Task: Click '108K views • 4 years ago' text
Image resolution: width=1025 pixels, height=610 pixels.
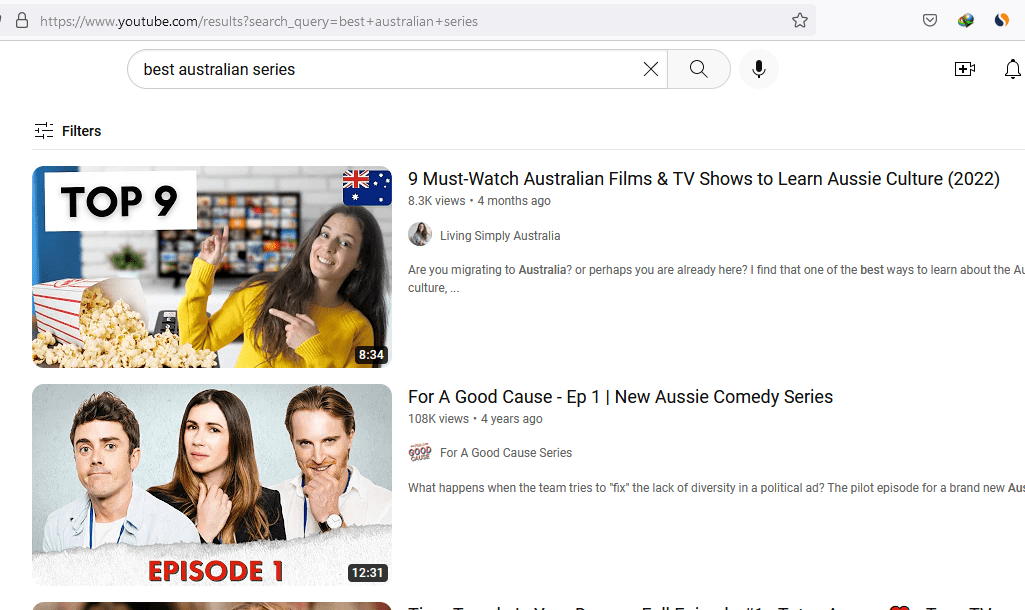Action: point(475,418)
